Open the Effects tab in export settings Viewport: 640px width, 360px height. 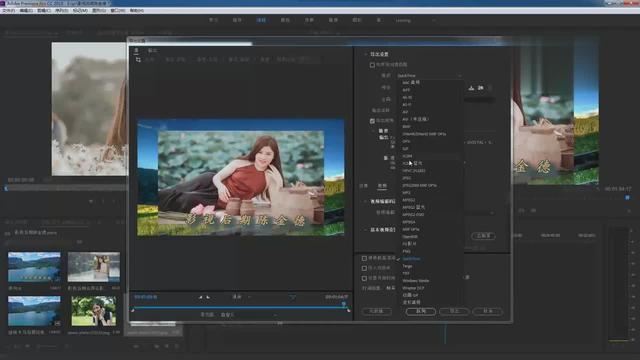click(x=363, y=186)
